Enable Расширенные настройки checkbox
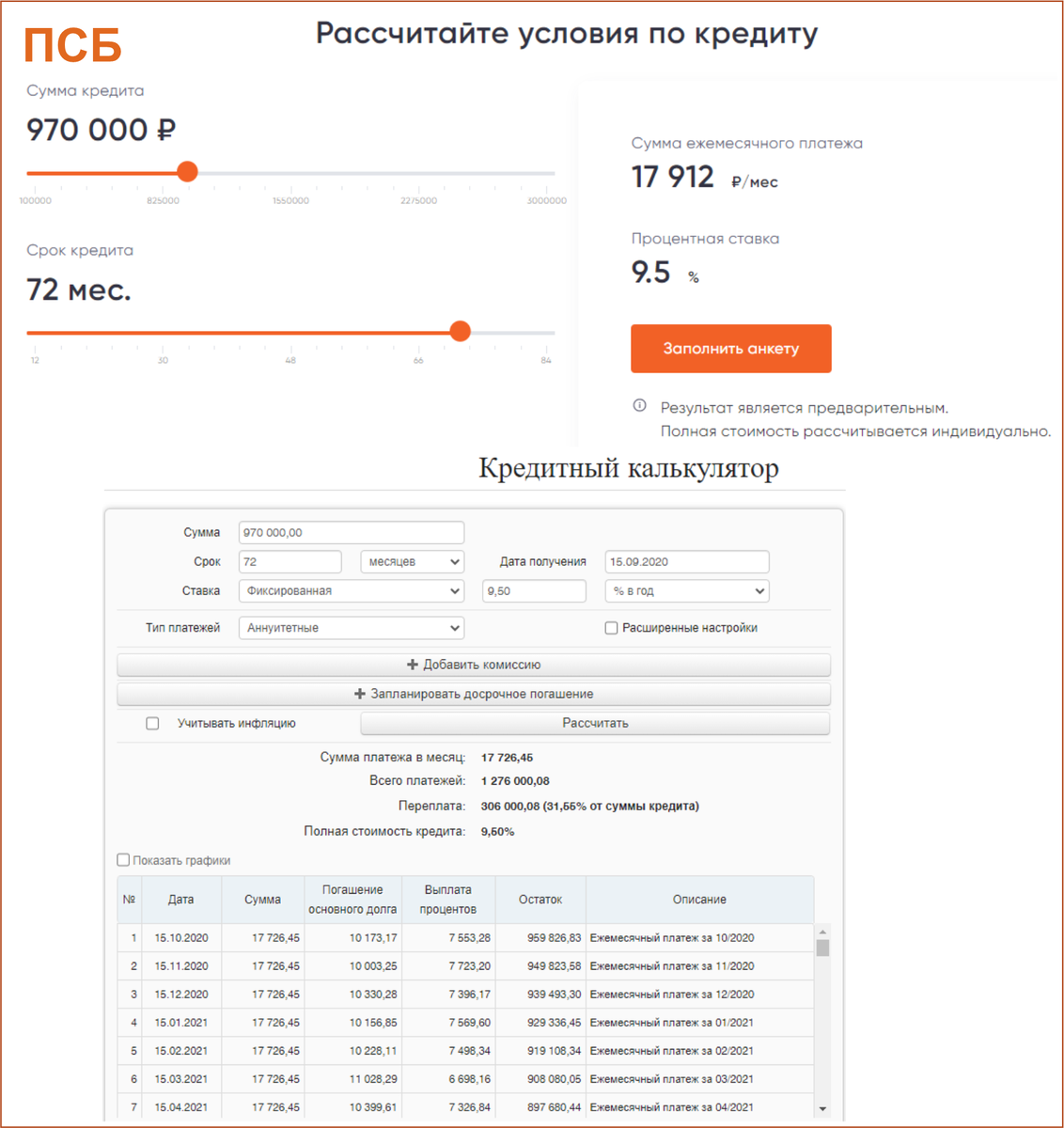Screen dimensions: 1064x1128 pyautogui.click(x=611, y=628)
